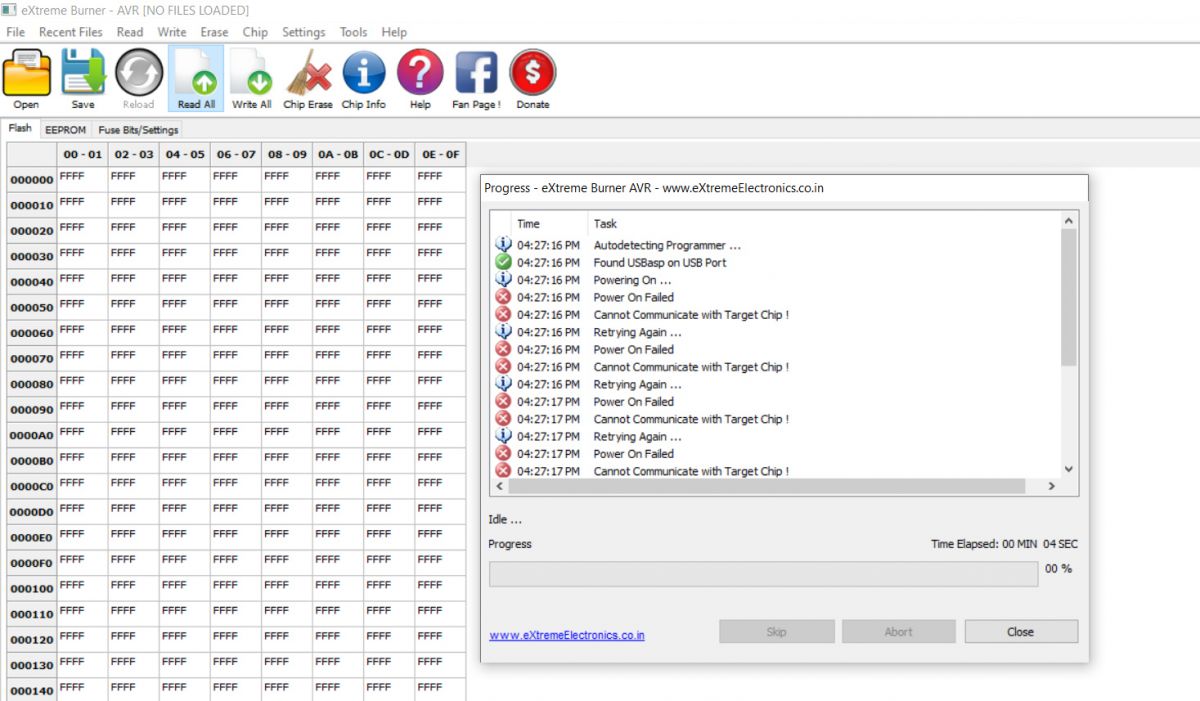
Task: Click the '0E - 0F' column header
Action: (x=441, y=155)
